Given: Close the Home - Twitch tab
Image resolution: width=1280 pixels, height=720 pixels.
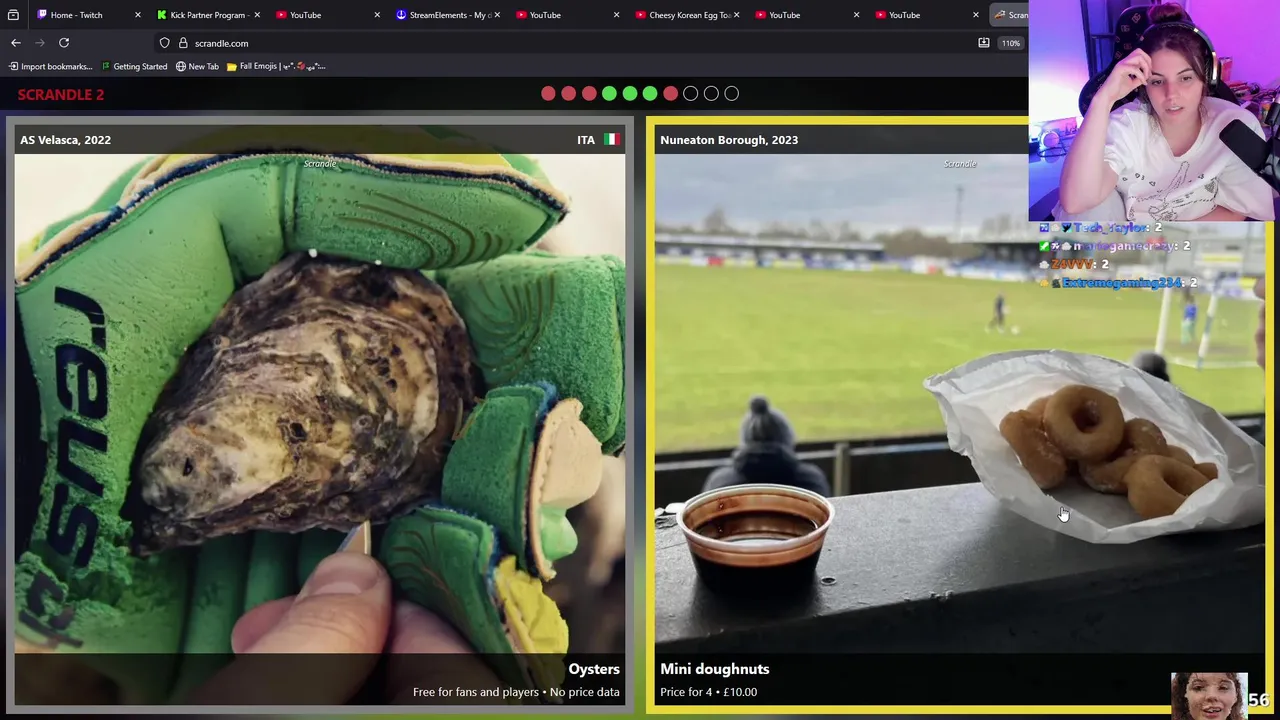Looking at the screenshot, I should pyautogui.click(x=138, y=15).
